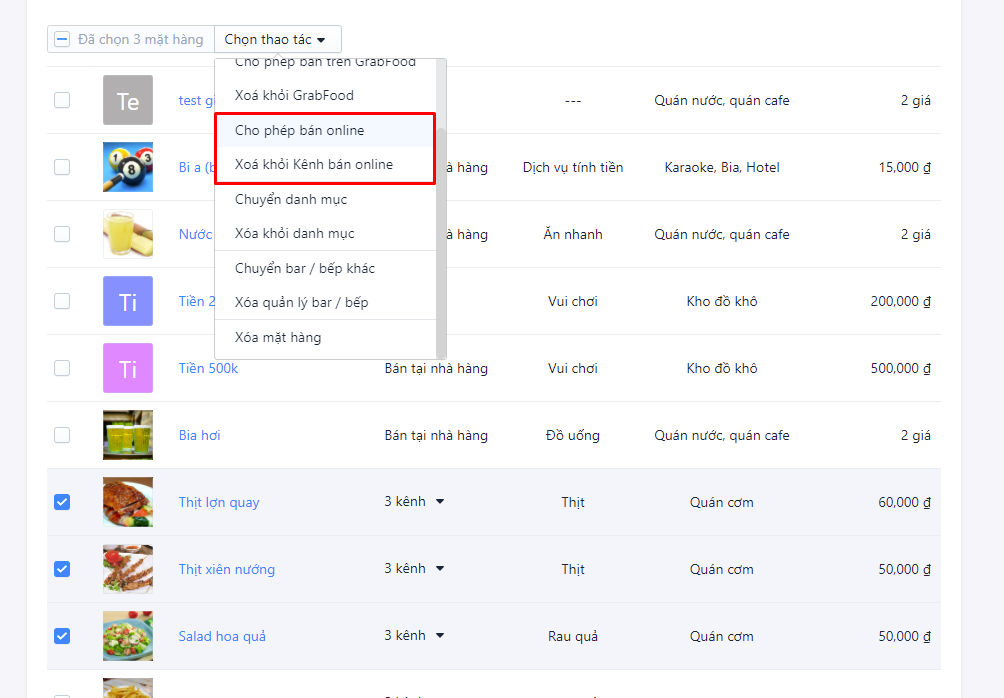Viewport: 1004px width, 698px height.
Task: Deselect the "Salad hoa quả" checkbox
Action: coord(62,636)
